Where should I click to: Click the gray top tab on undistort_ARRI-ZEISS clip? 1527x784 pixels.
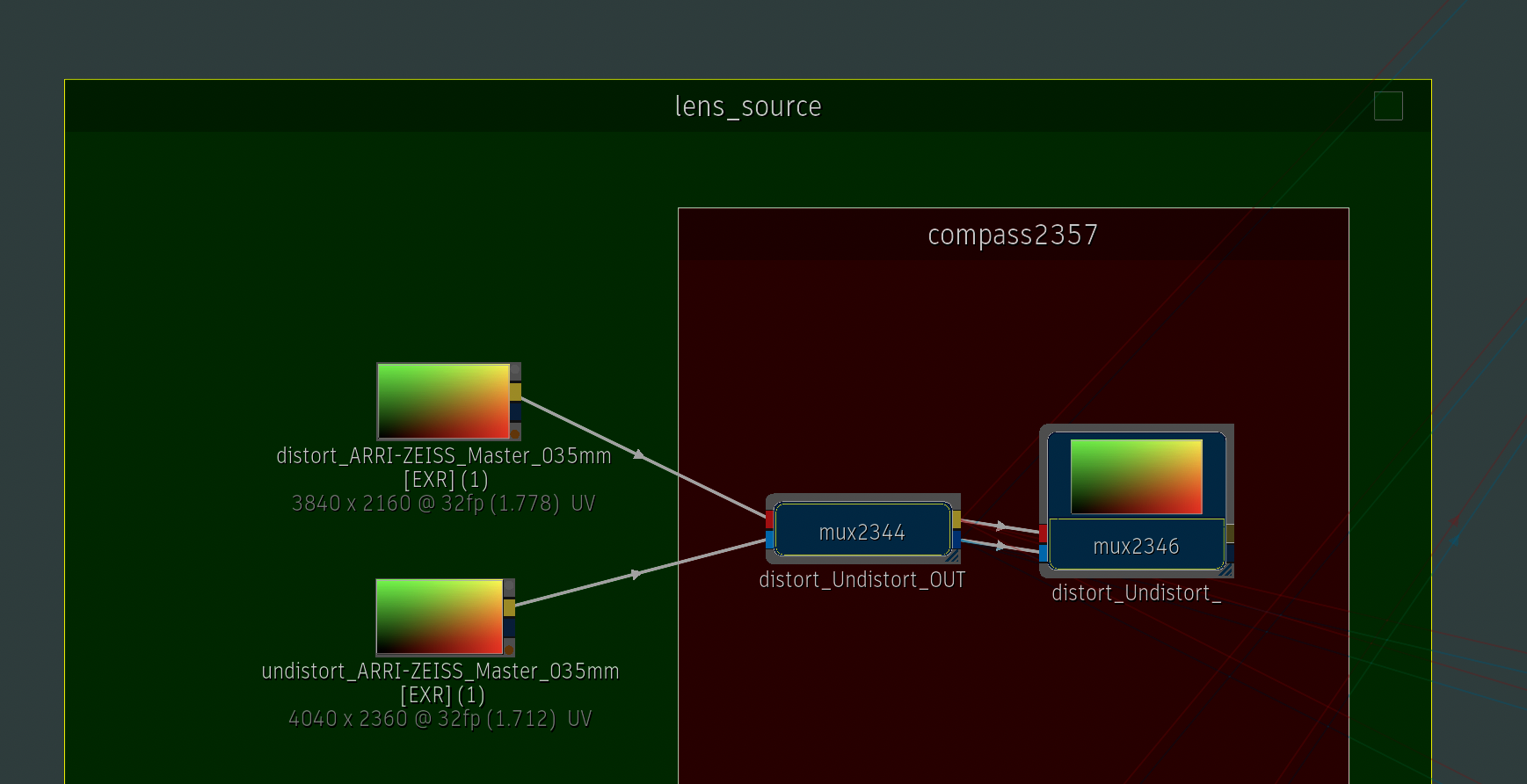509,588
